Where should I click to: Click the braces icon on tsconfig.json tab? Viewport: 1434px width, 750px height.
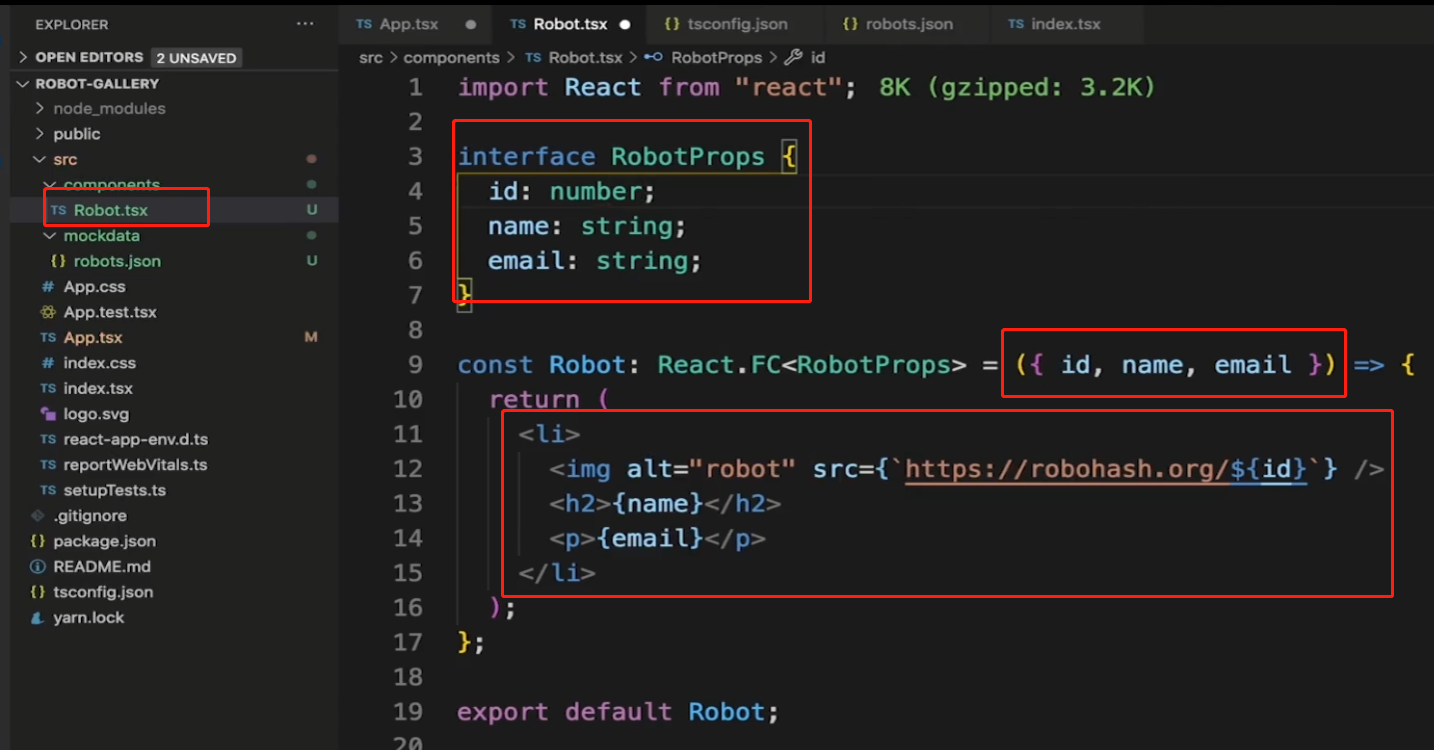click(672, 24)
